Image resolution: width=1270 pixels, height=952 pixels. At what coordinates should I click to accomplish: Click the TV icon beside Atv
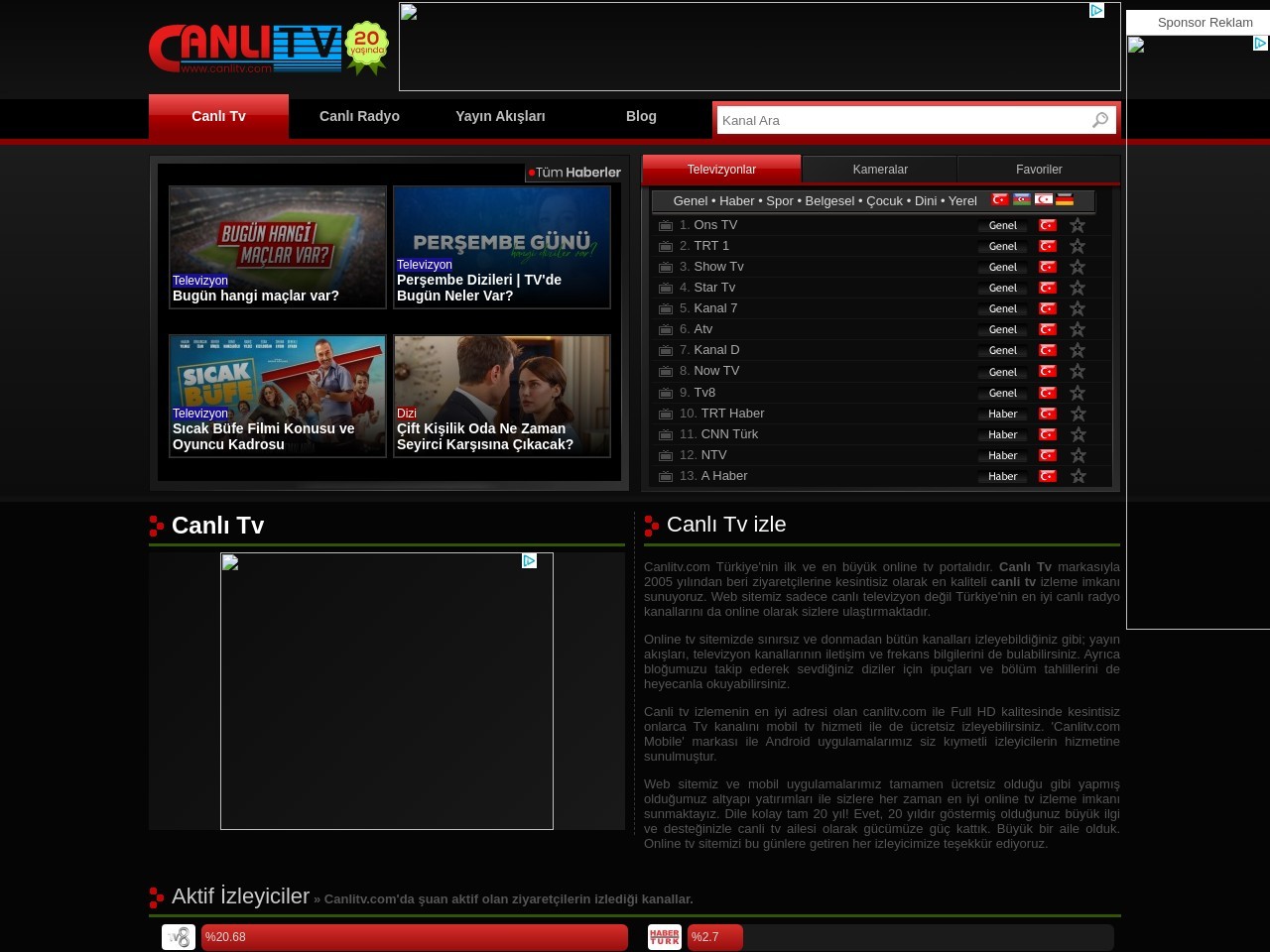click(x=666, y=330)
